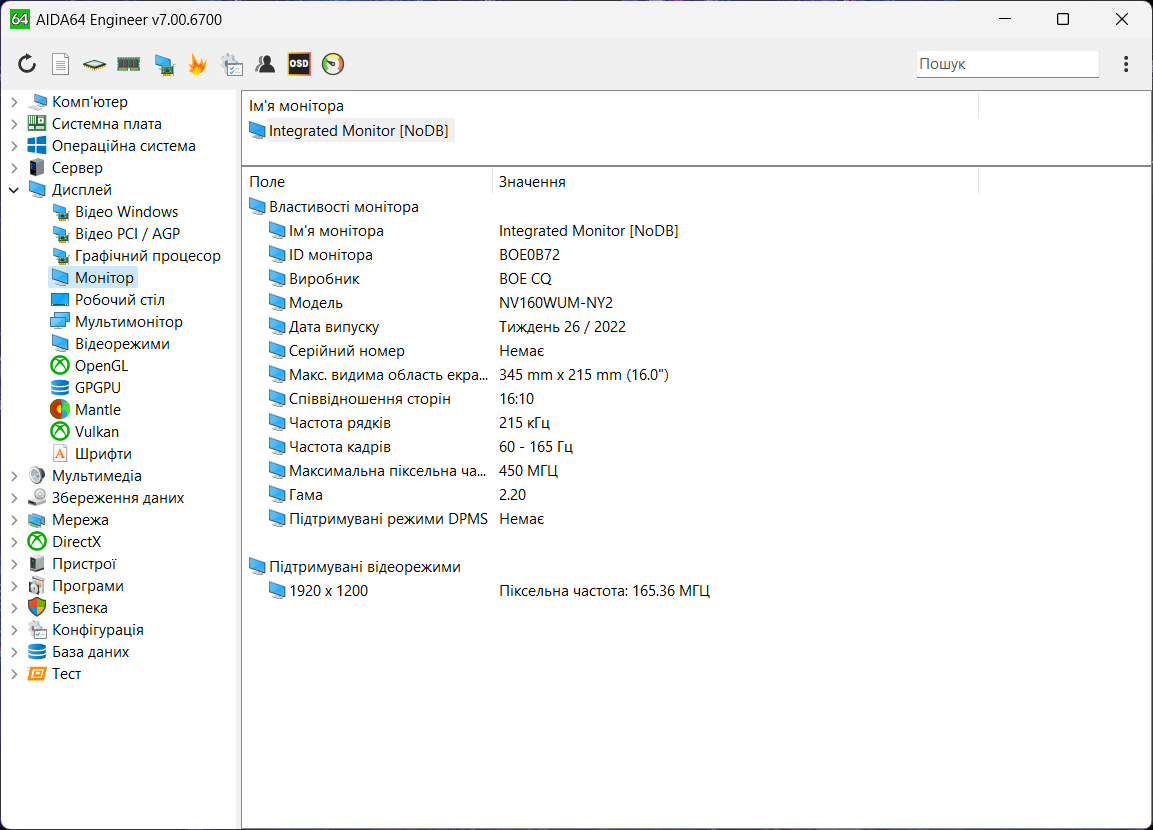Screen dimensions: 1153x830
Task: Expand the Збереження даних node
Action: [x=14, y=498]
